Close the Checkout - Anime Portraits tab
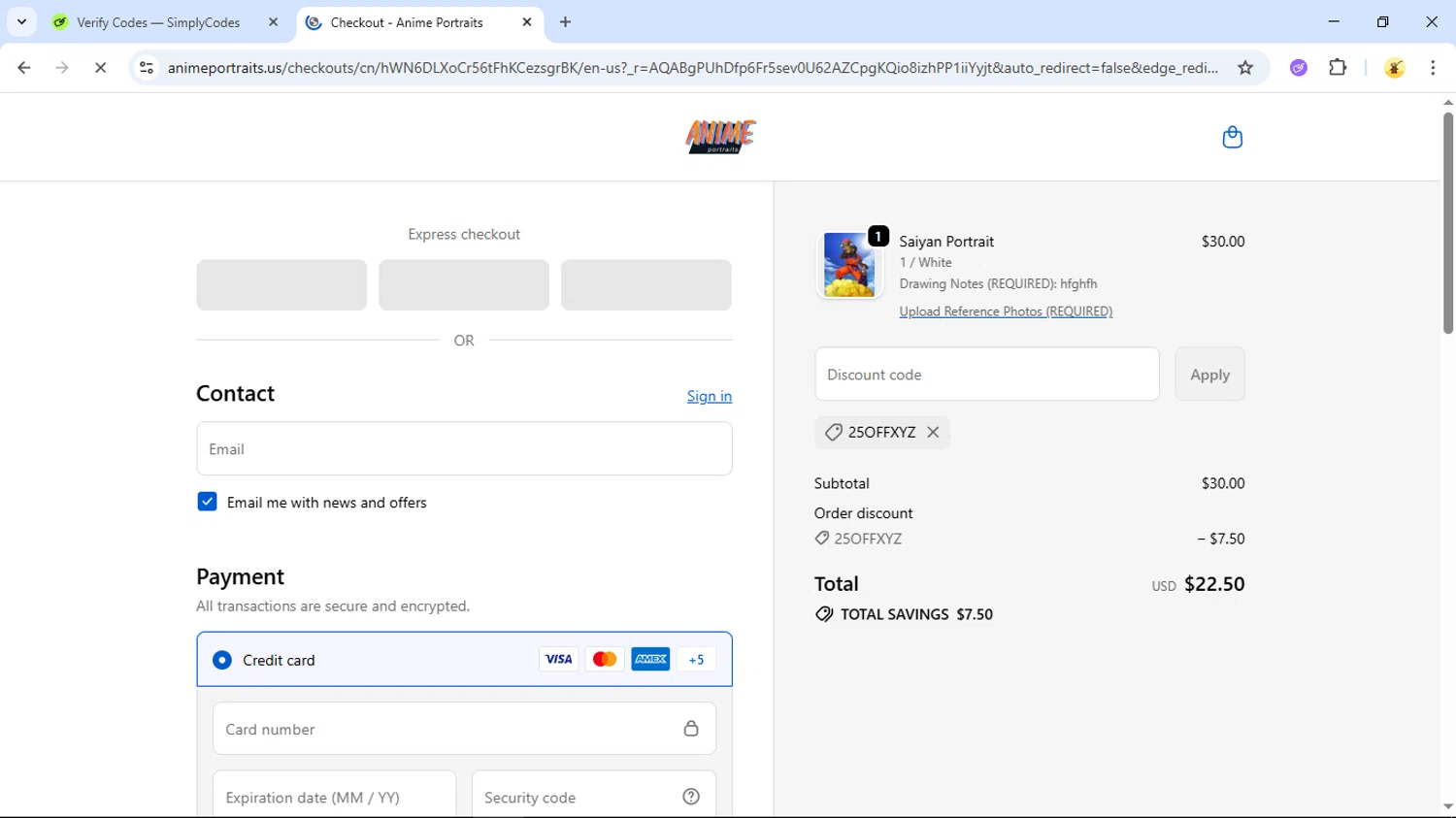The image size is (1456, 818). [x=527, y=22]
